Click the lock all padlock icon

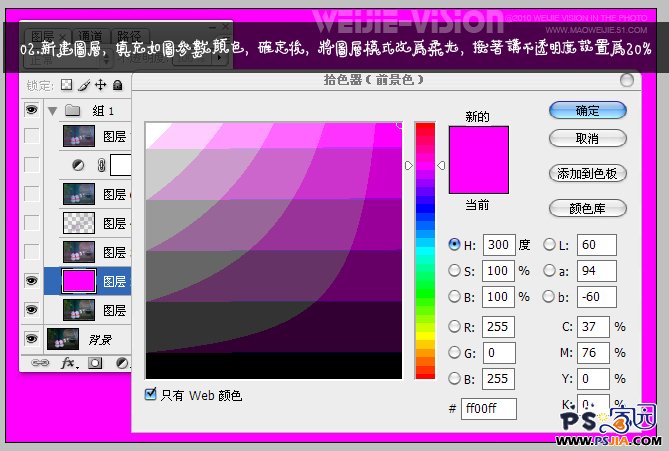click(x=118, y=85)
